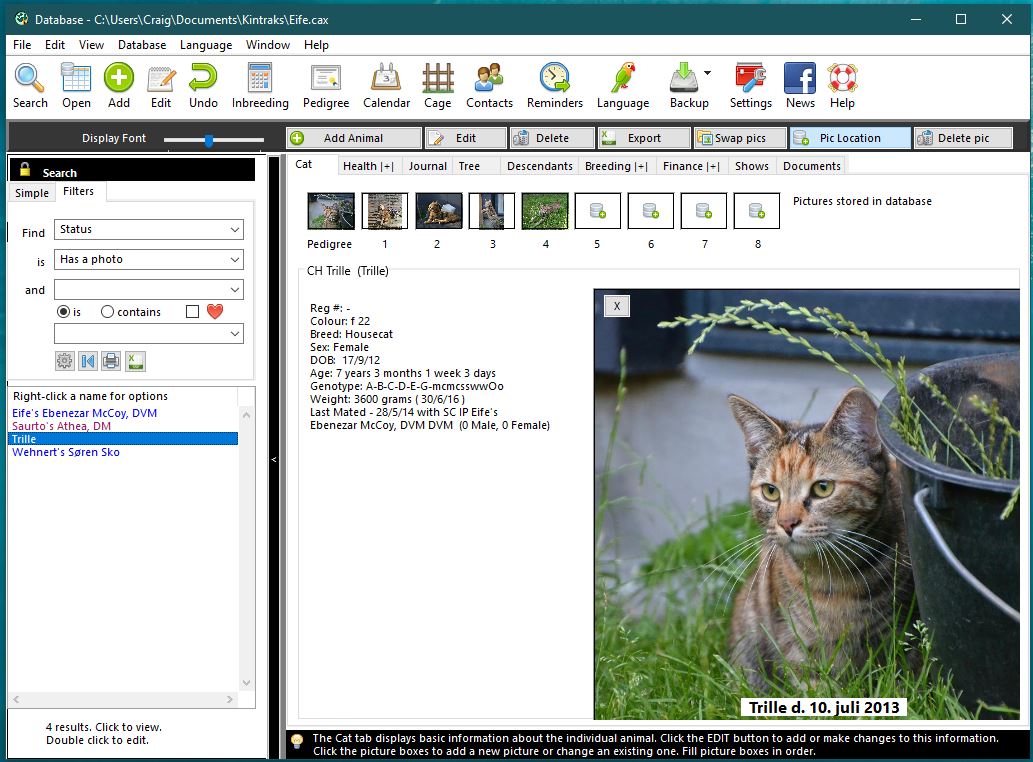
Task: Select Wehnert's Søren Sko in results
Action: [66, 452]
